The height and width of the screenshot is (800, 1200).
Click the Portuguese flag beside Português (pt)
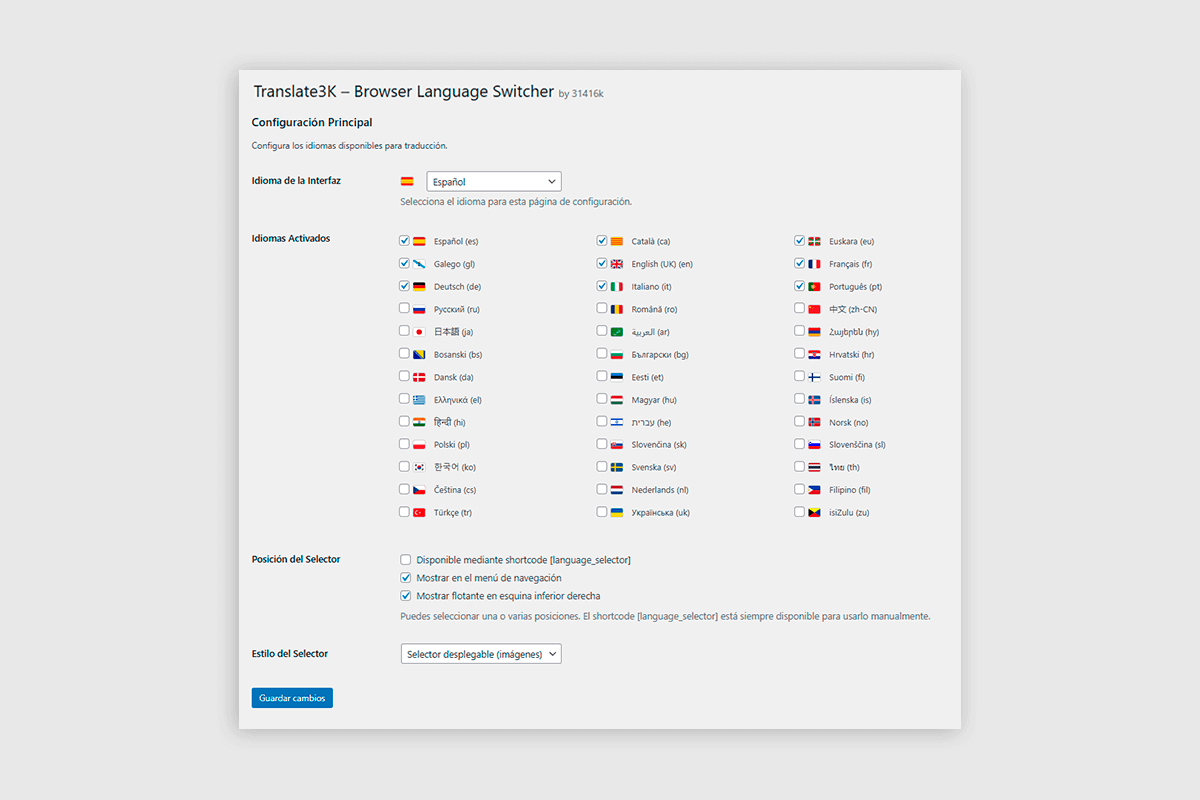[814, 286]
